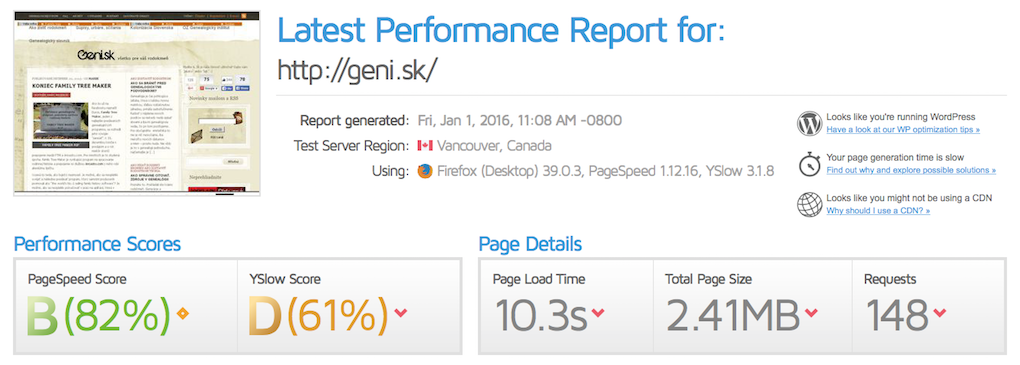
Task: Select the PageSpeed Score B (82%) box
Action: (x=126, y=306)
